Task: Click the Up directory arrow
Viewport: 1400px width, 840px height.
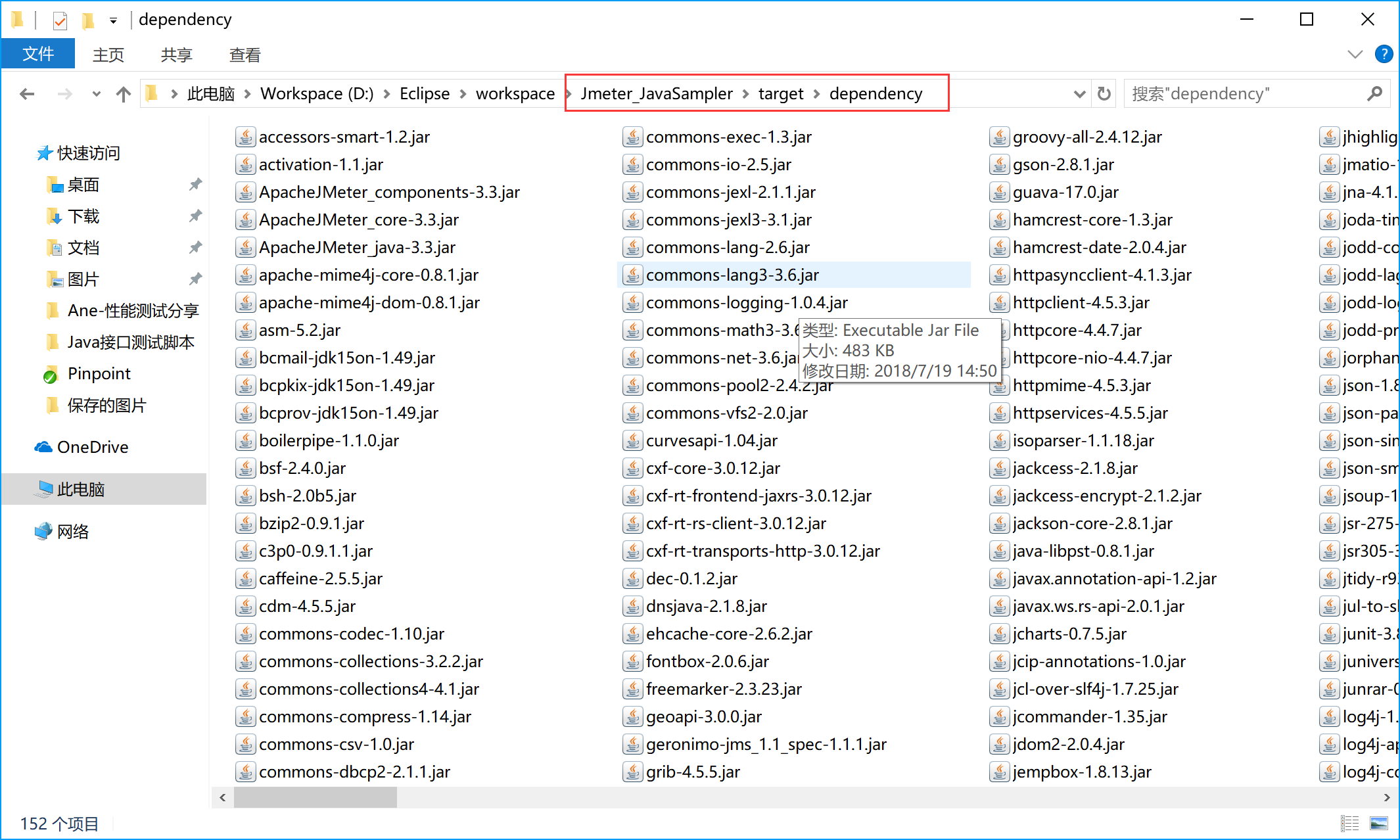Action: (x=123, y=94)
